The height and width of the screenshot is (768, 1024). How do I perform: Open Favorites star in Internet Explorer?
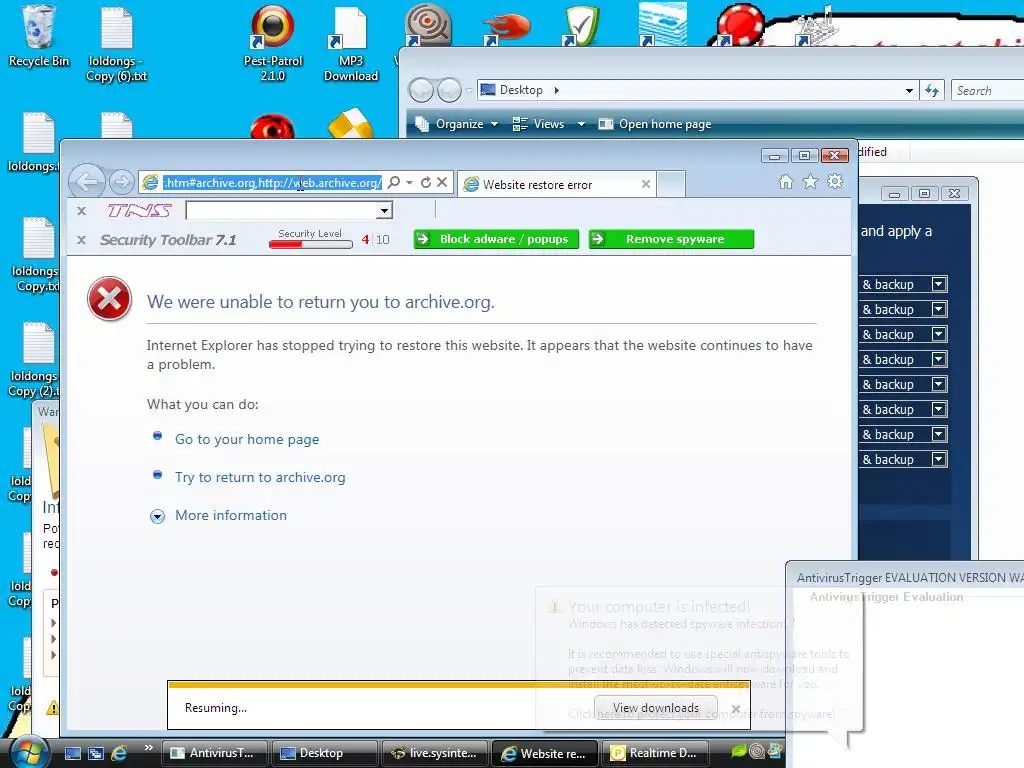click(810, 182)
